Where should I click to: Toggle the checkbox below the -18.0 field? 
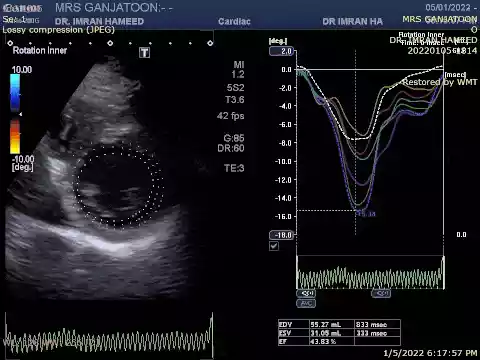click(274, 246)
